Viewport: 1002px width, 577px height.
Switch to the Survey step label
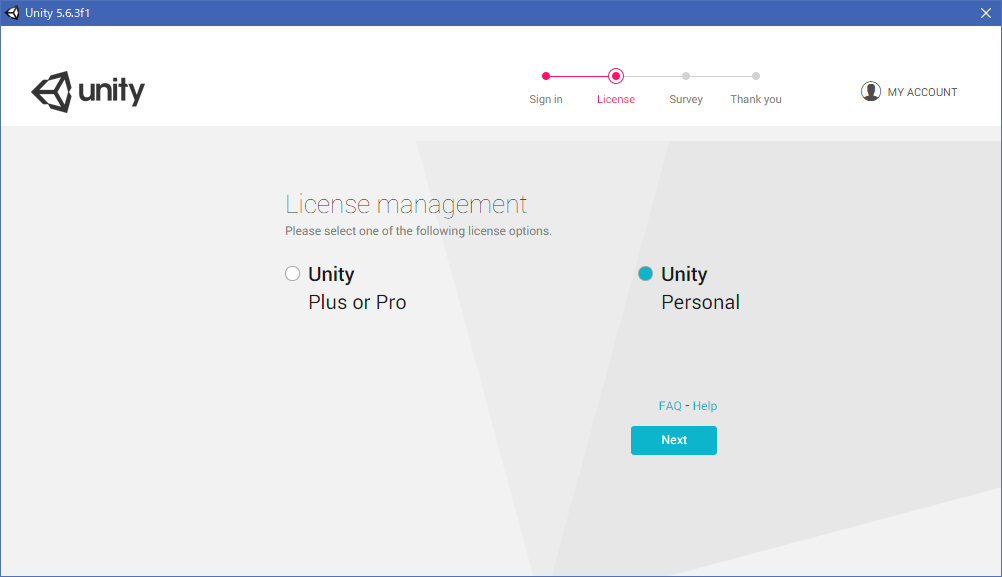(x=686, y=99)
